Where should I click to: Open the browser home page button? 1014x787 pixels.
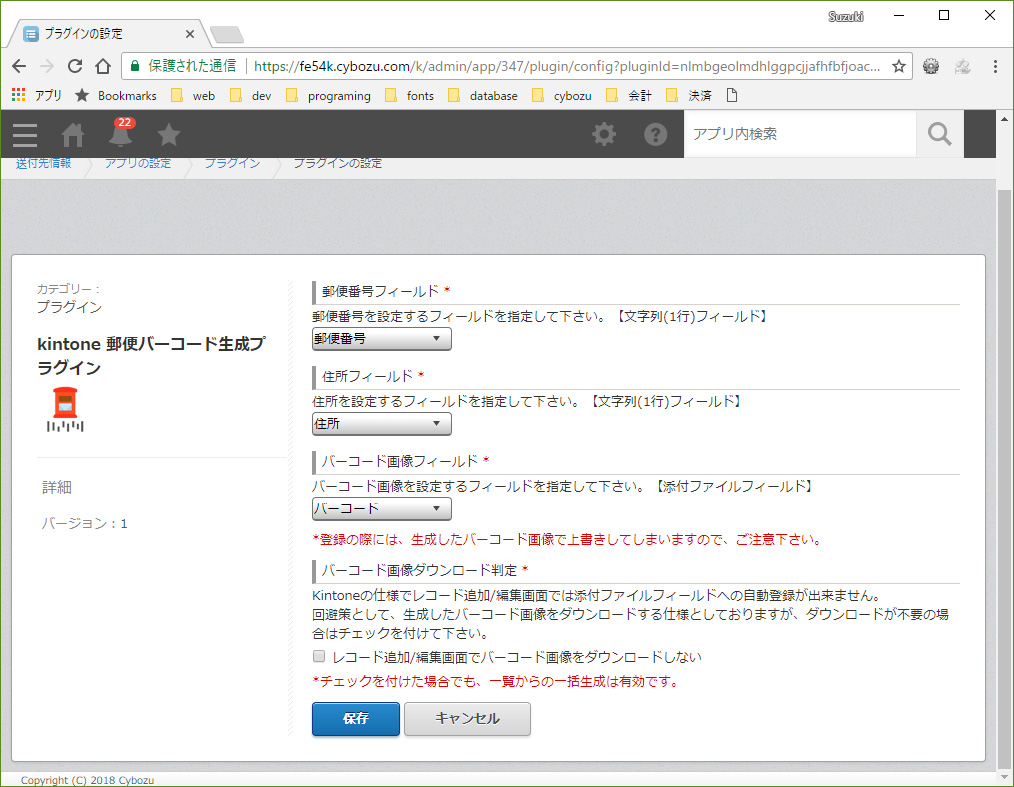pyautogui.click(x=103, y=66)
